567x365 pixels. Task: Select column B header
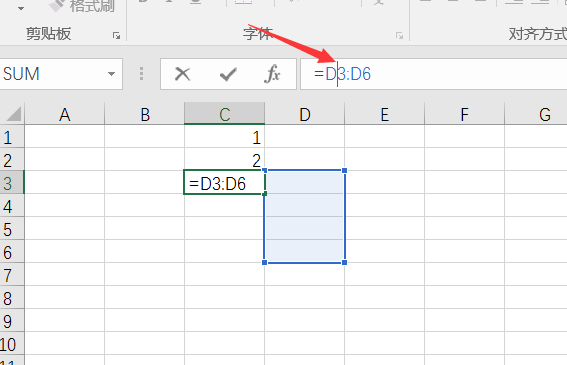click(x=145, y=114)
